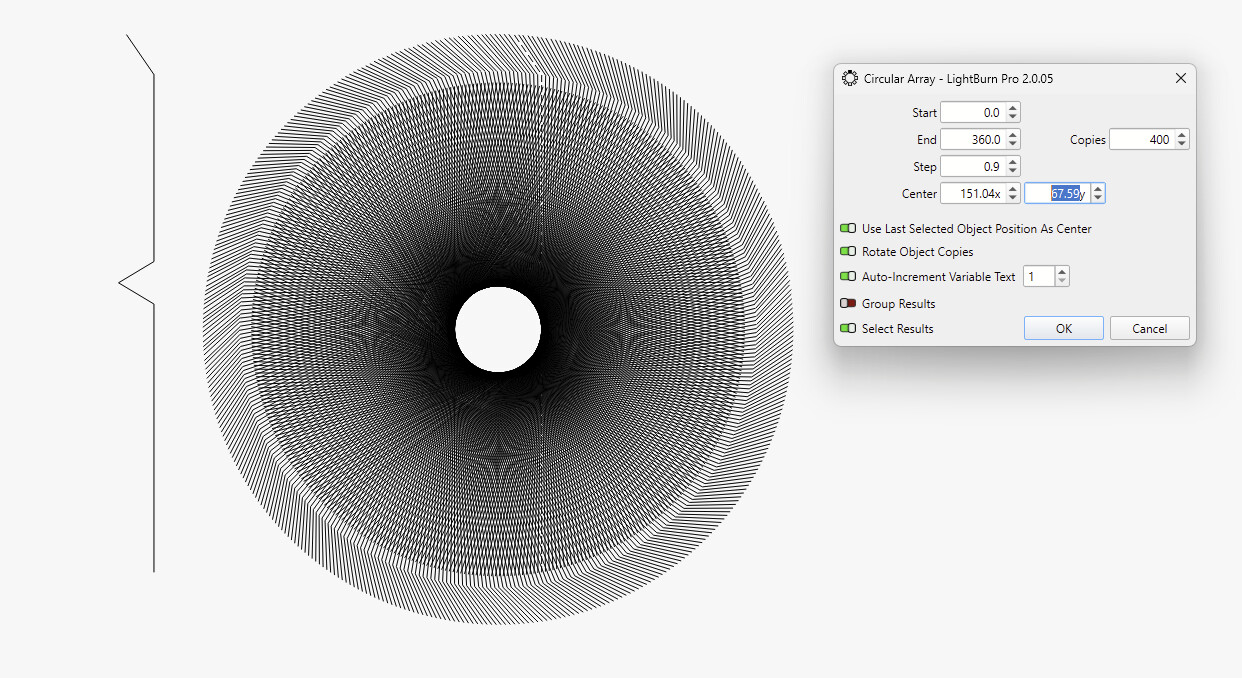
Task: Turn off Auto-Increment Variable Text
Action: pos(848,277)
